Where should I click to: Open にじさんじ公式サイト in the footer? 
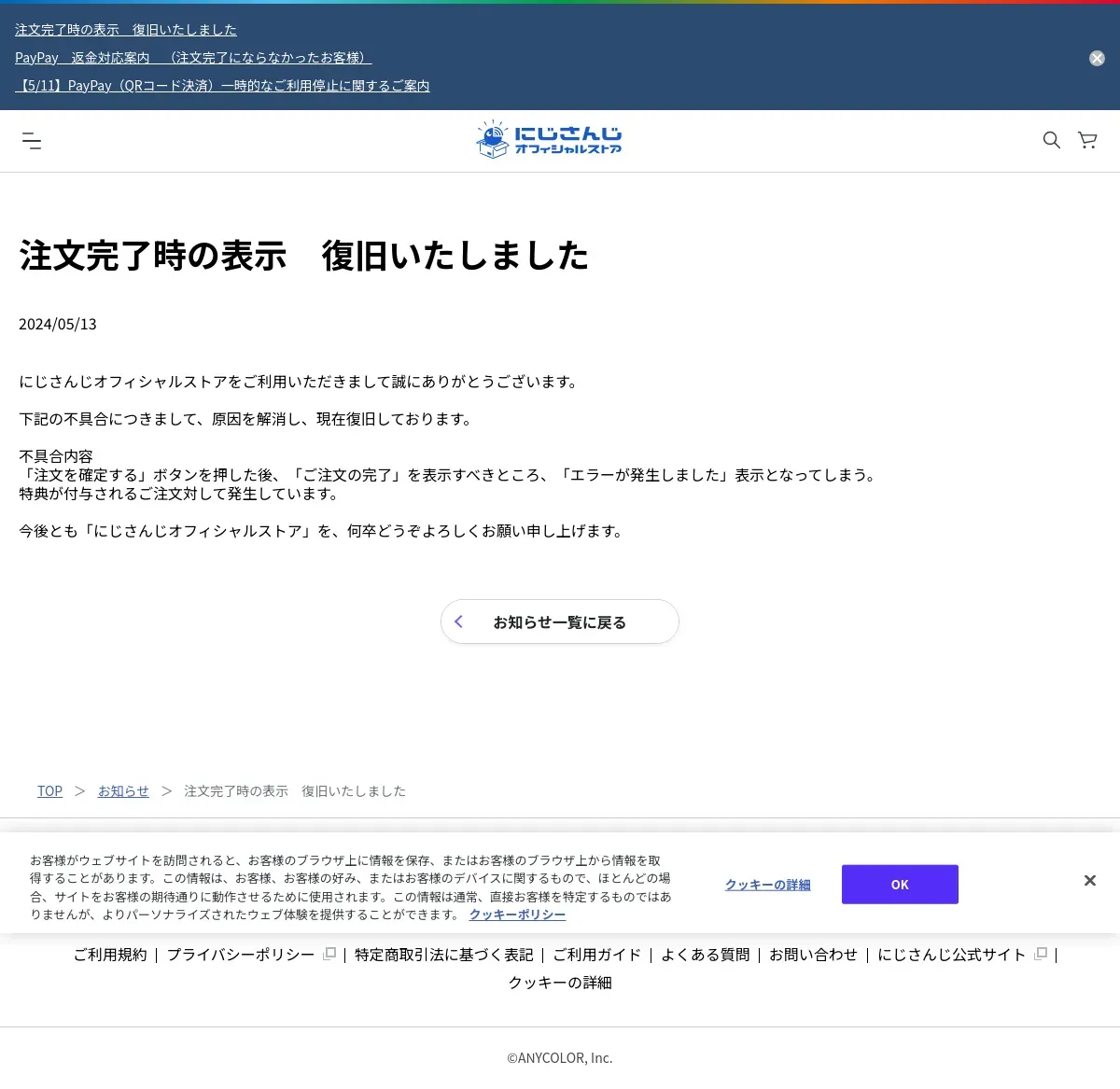(951, 955)
